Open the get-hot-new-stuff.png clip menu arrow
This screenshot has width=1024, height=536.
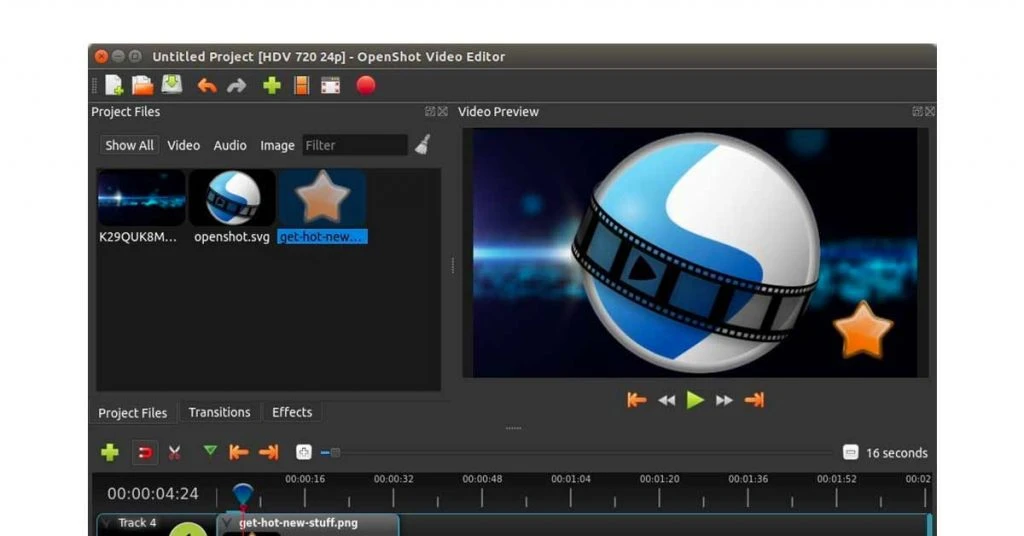click(x=228, y=523)
